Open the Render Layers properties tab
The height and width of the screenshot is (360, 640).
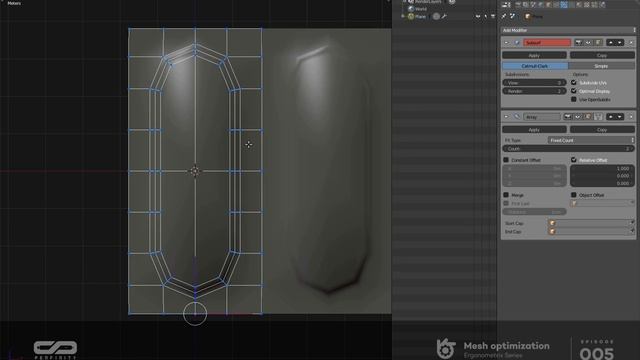coord(525,4)
